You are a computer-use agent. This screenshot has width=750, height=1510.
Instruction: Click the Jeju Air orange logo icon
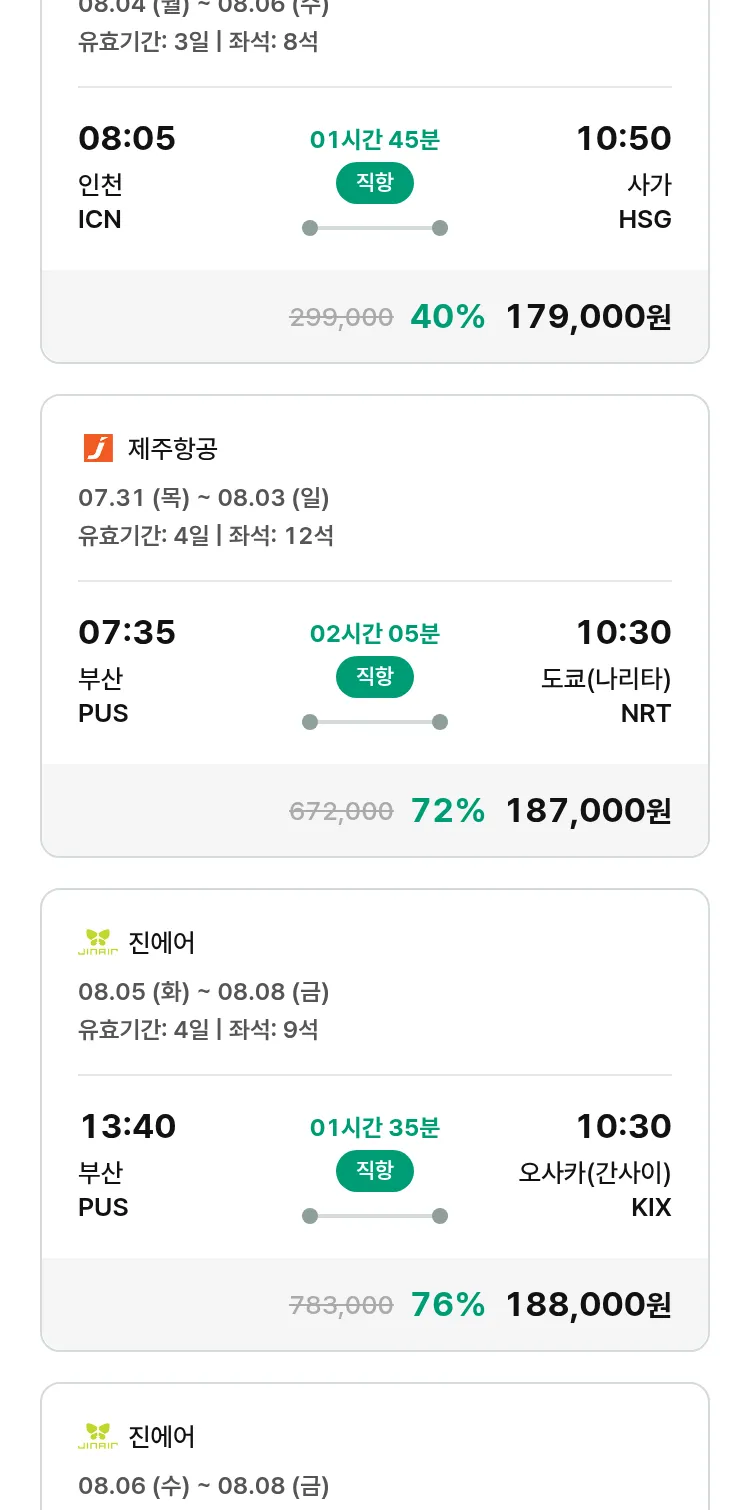point(98,448)
